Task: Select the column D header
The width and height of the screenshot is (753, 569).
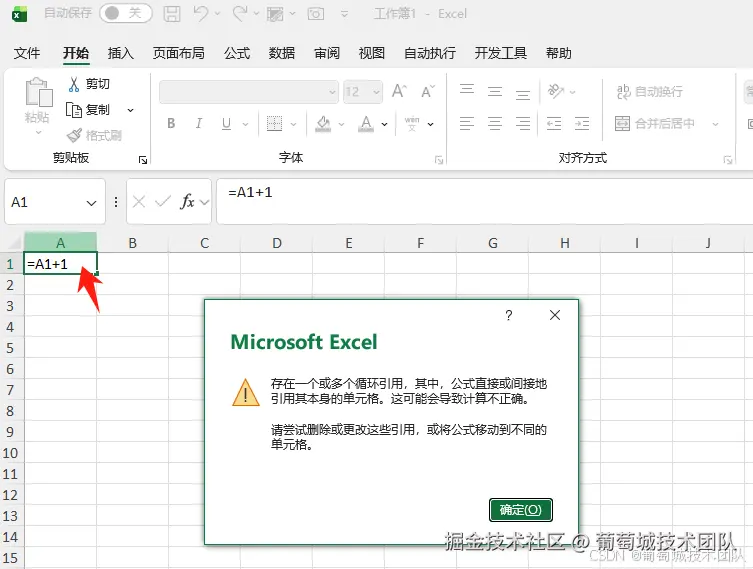Action: (277, 243)
